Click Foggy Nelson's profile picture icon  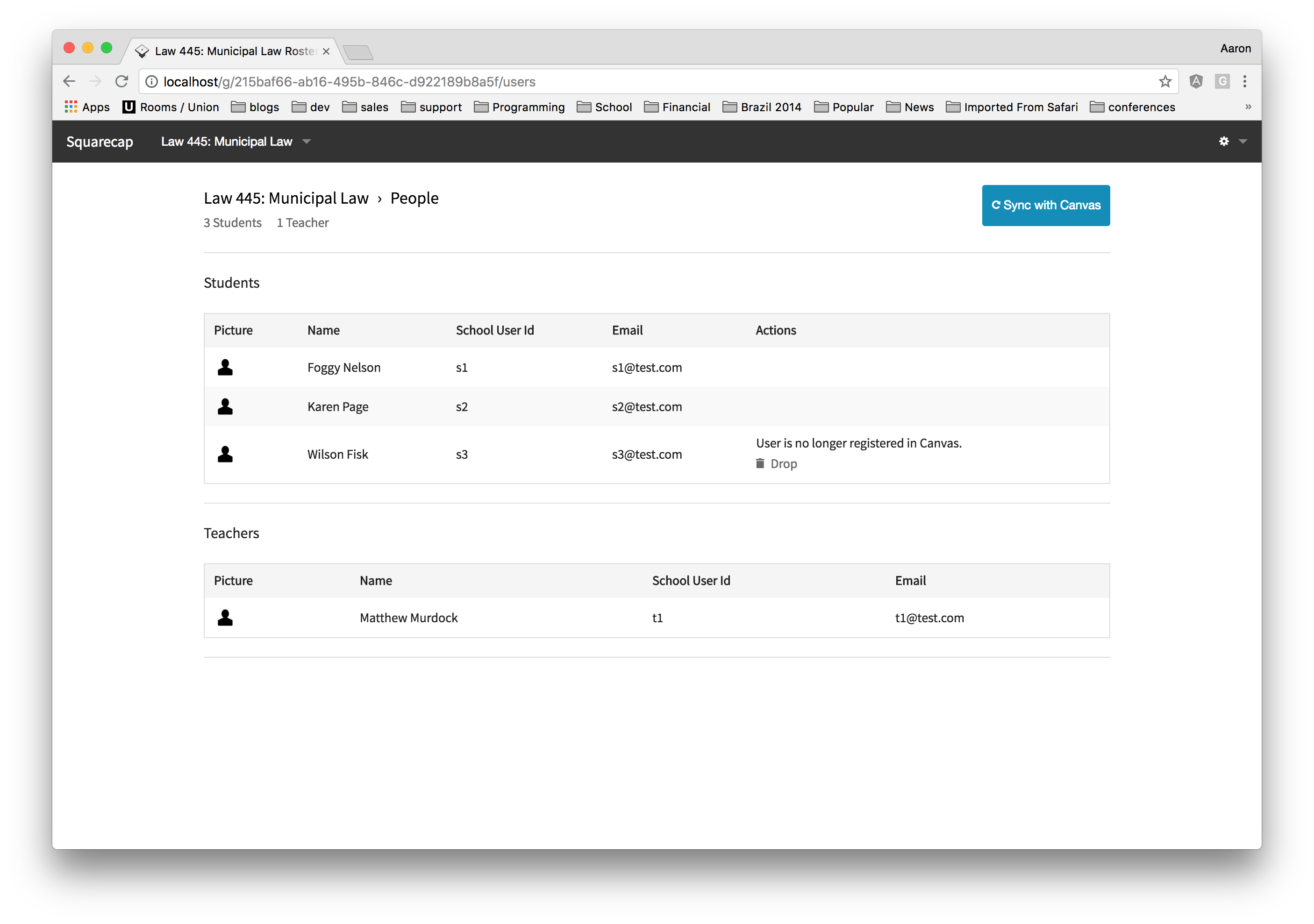point(225,367)
